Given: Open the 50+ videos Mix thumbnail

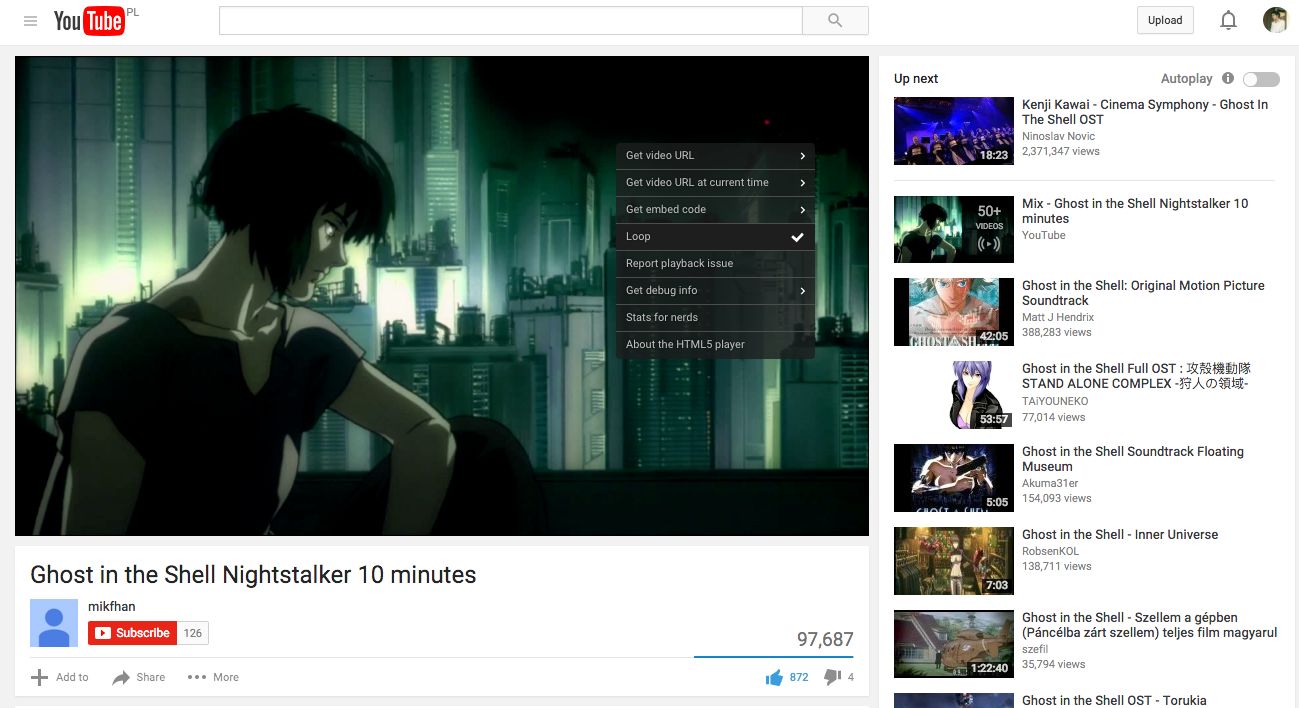Looking at the screenshot, I should pos(954,229).
